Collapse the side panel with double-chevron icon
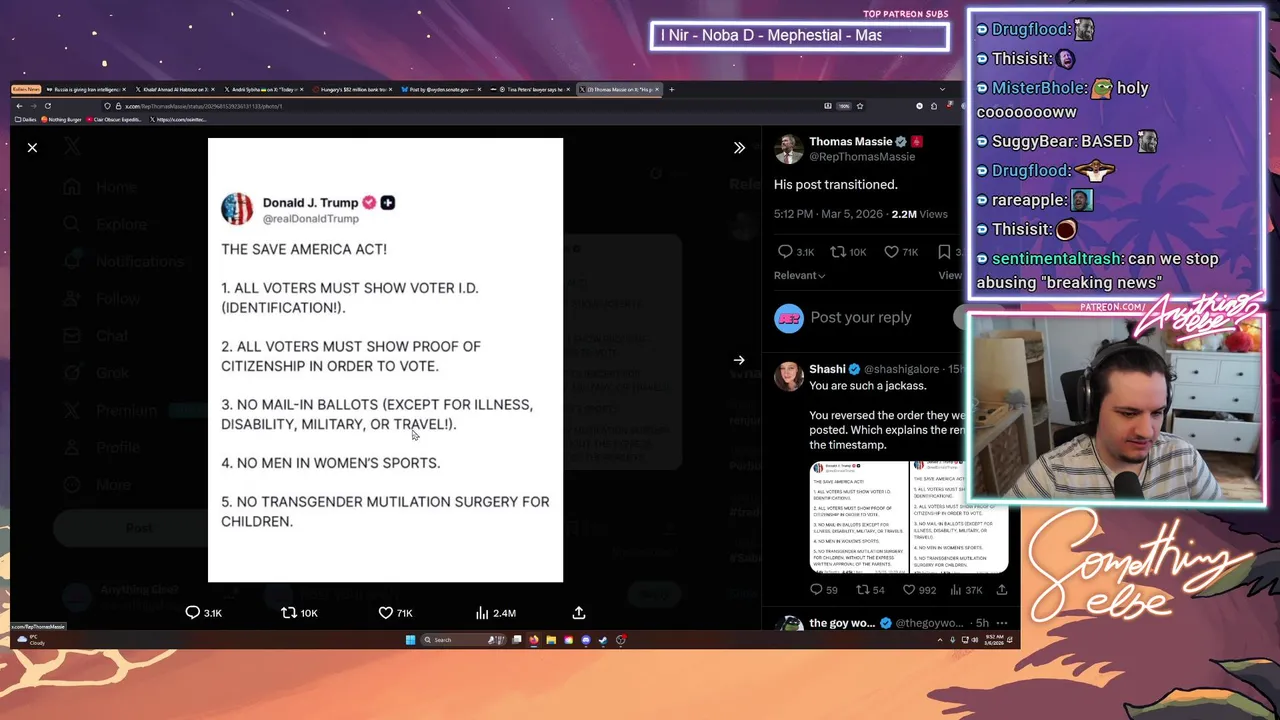Image resolution: width=1280 pixels, height=720 pixels. 739,148
